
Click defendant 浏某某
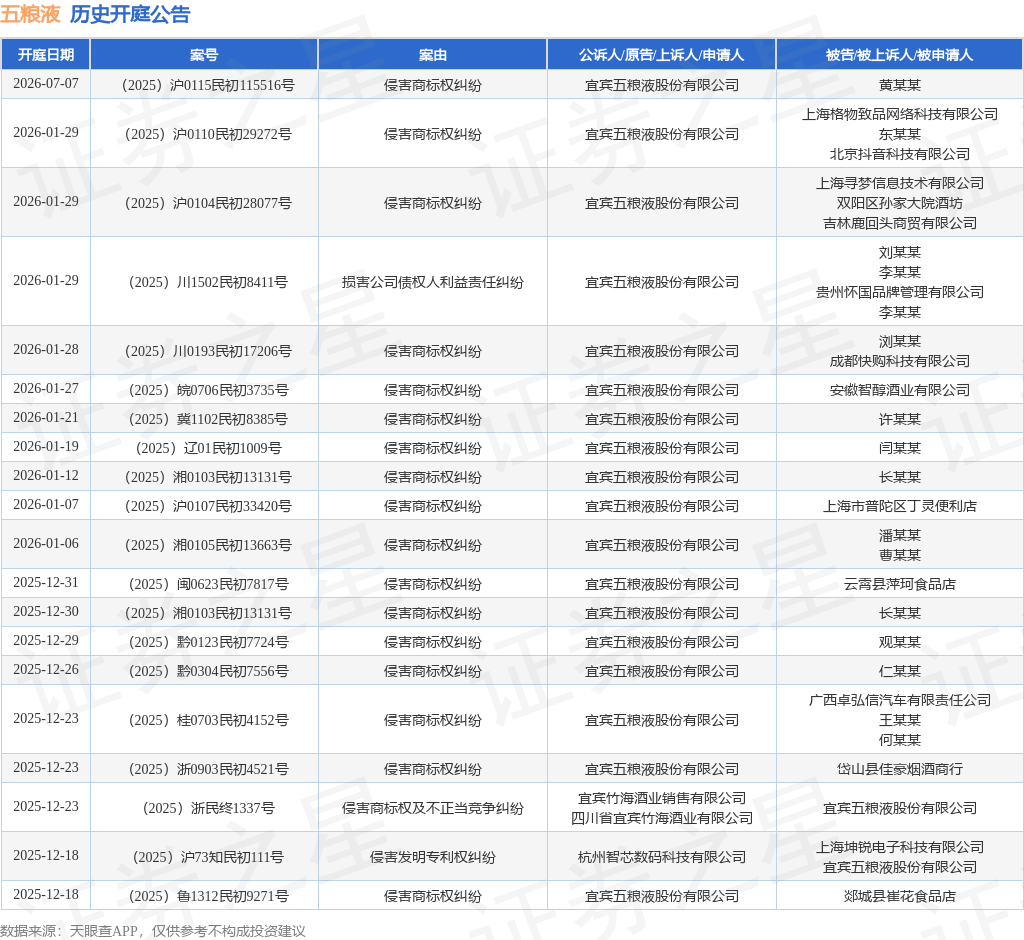click(x=899, y=341)
